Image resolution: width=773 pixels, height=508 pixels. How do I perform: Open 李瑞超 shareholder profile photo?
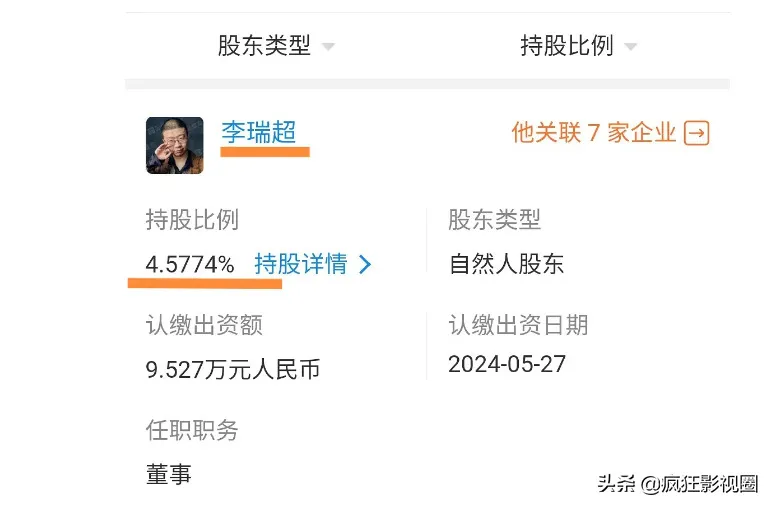click(x=175, y=145)
